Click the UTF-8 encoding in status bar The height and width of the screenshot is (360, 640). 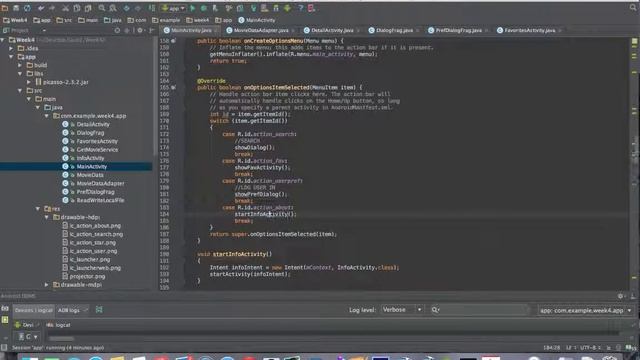click(590, 348)
